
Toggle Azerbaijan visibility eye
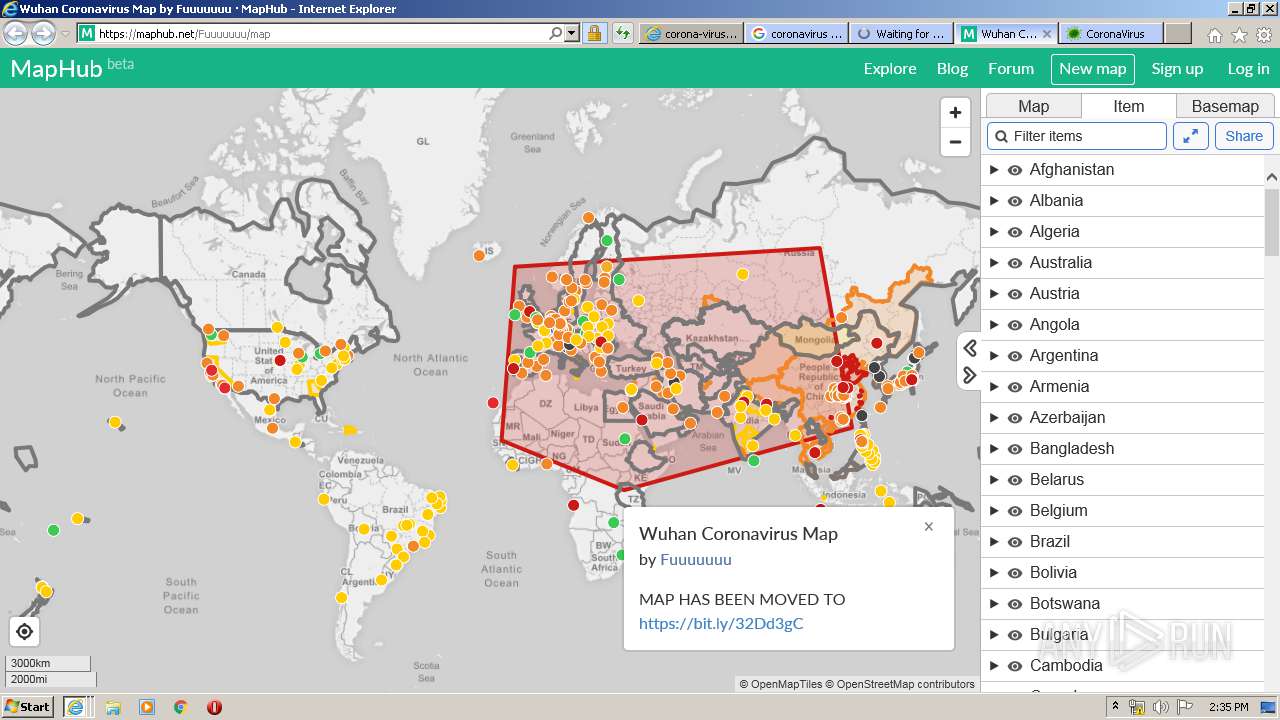coord(1015,418)
